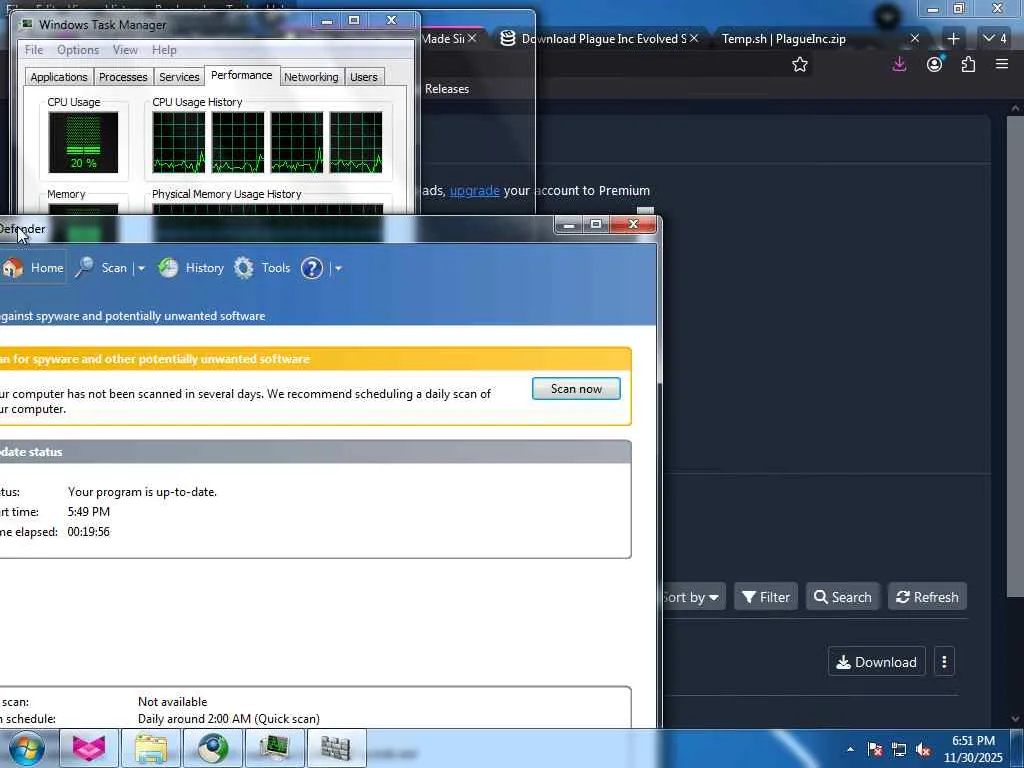Click 'Daily around 2:00 AM (Quick scan)' text
The height and width of the screenshot is (768, 1024).
229,719
